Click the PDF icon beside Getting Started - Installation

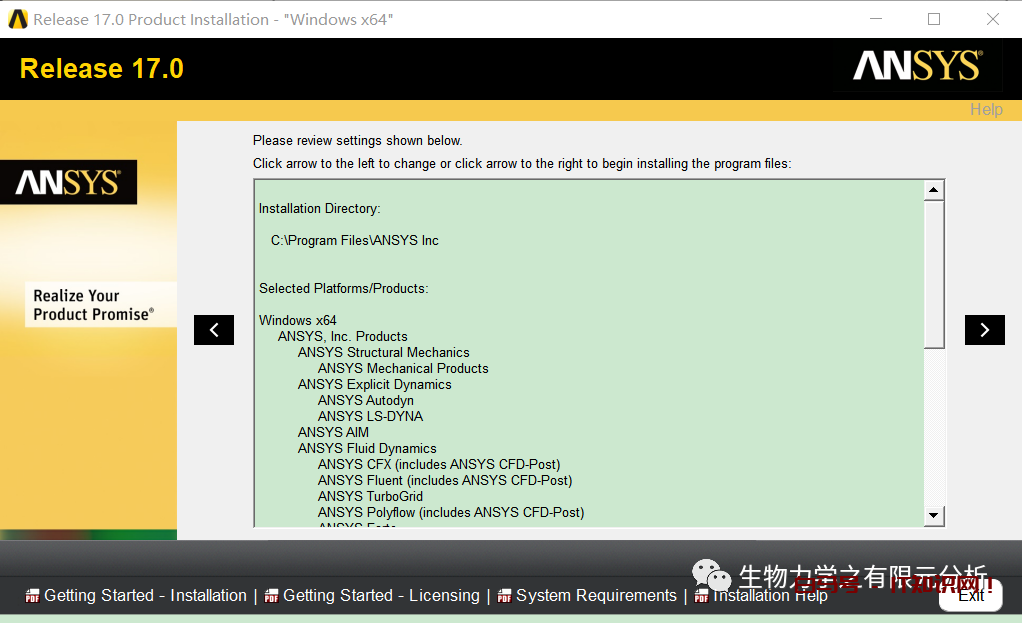pyautogui.click(x=33, y=596)
